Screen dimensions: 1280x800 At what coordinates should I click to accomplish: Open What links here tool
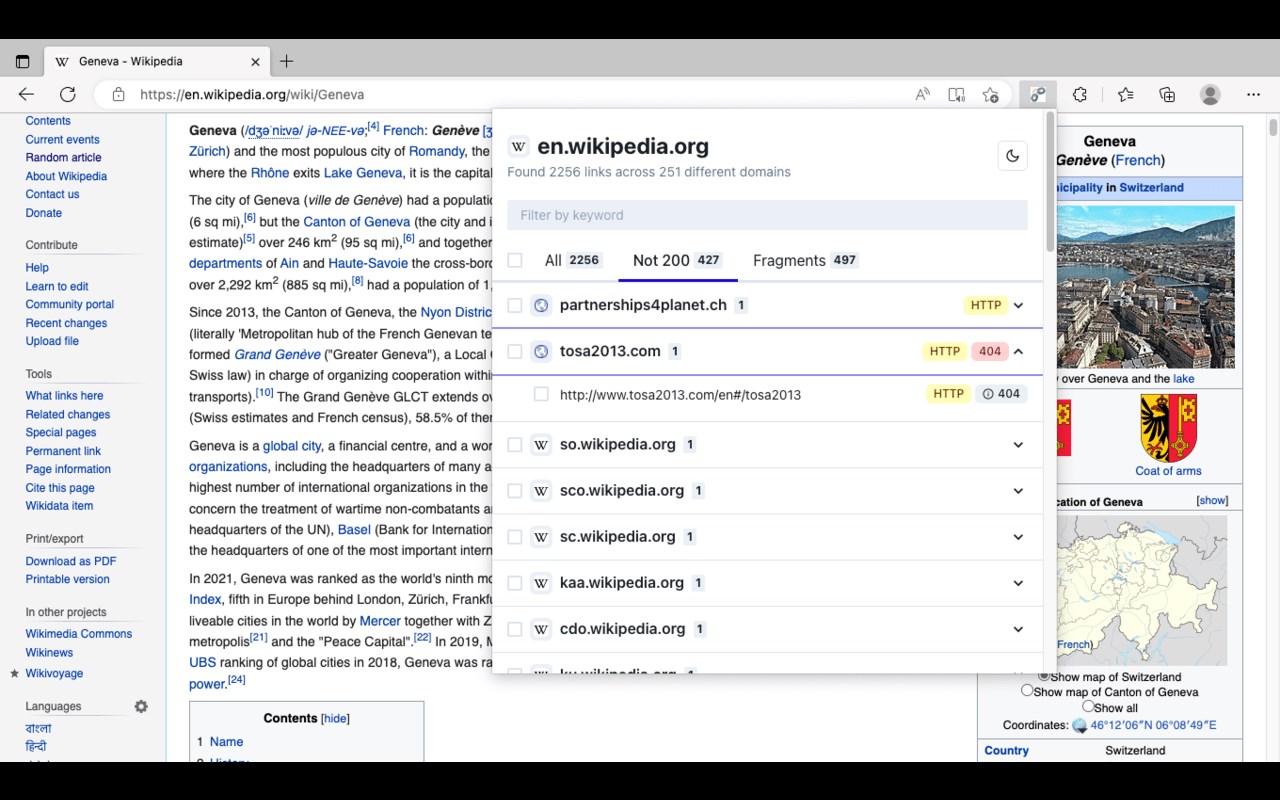64,395
